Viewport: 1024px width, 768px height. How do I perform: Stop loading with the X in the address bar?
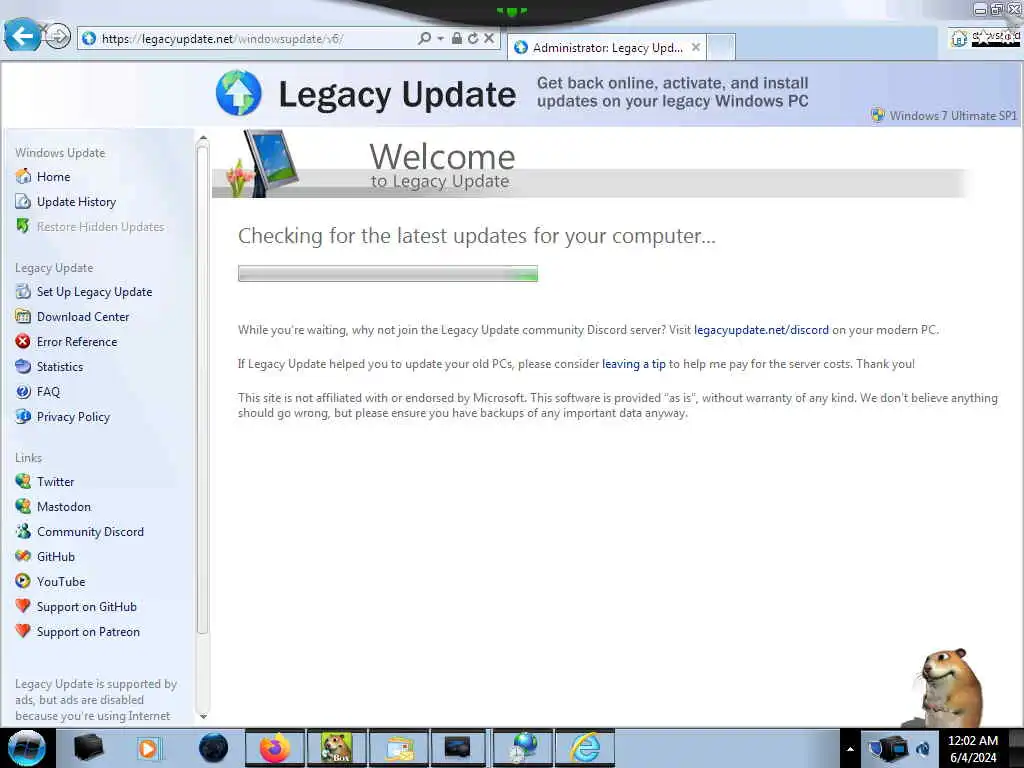click(488, 39)
